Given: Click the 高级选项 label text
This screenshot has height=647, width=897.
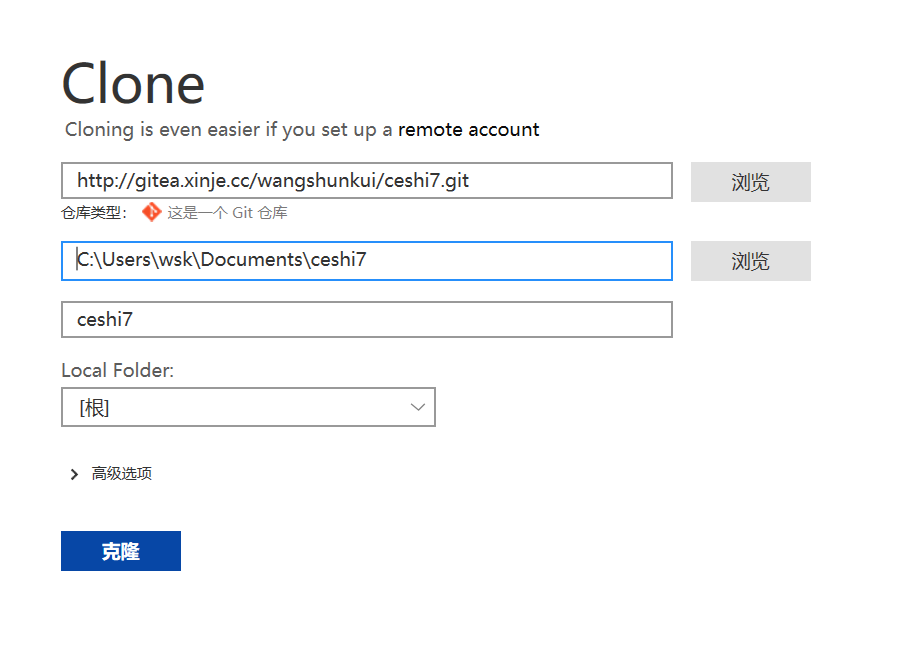Looking at the screenshot, I should click(122, 474).
